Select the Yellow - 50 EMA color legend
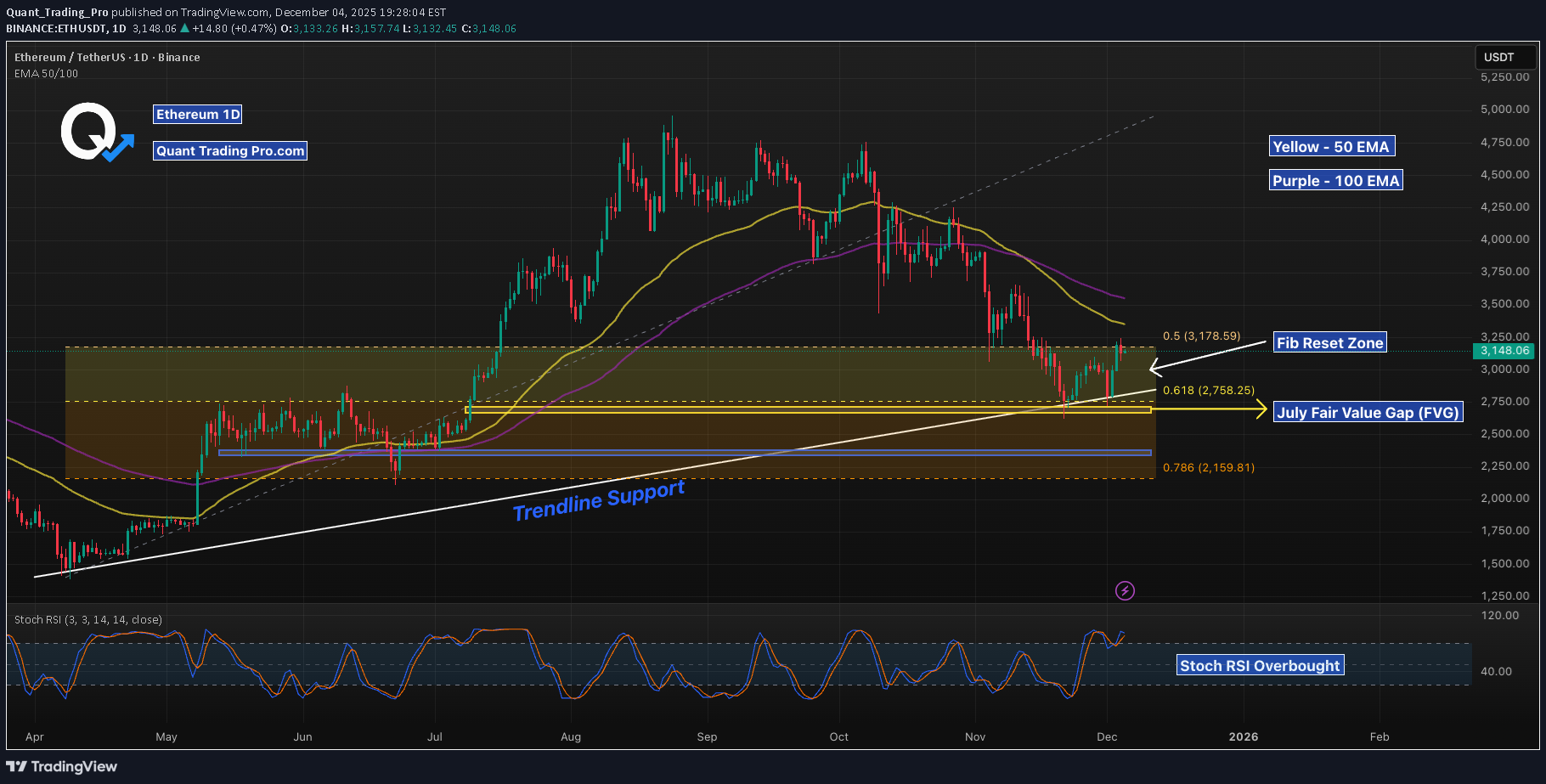This screenshot has width=1546, height=784. (1332, 146)
